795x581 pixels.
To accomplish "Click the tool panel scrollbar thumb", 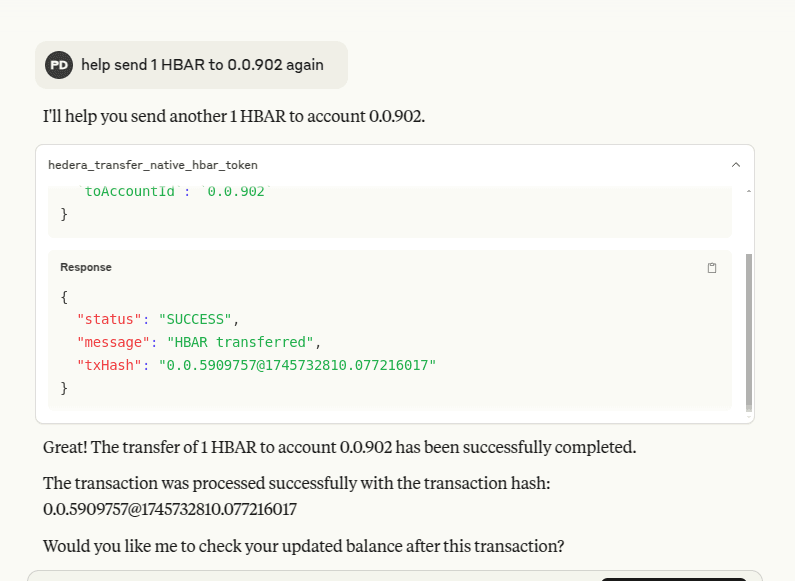I will [749, 332].
